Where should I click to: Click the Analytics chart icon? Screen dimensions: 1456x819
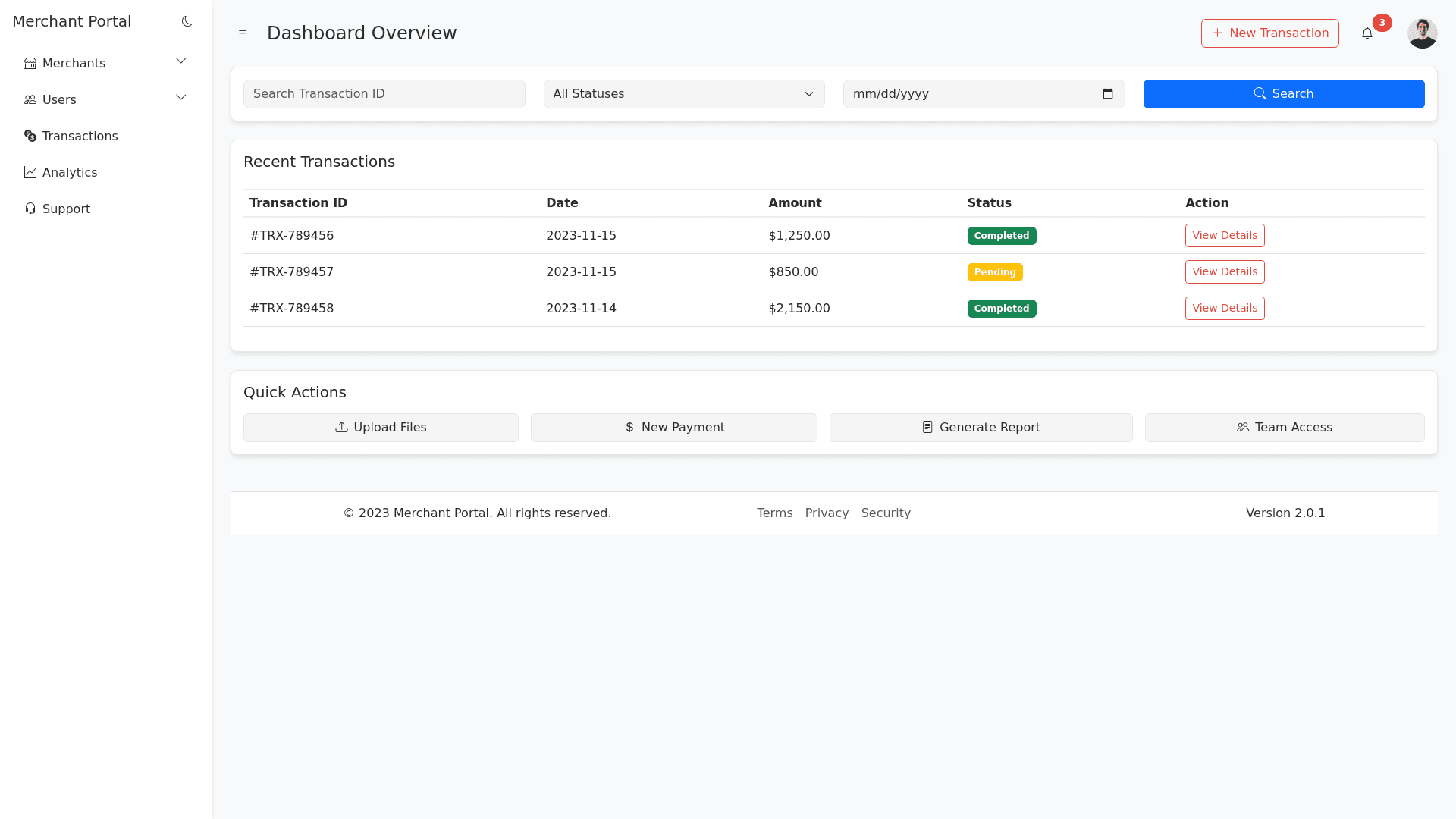(30, 172)
